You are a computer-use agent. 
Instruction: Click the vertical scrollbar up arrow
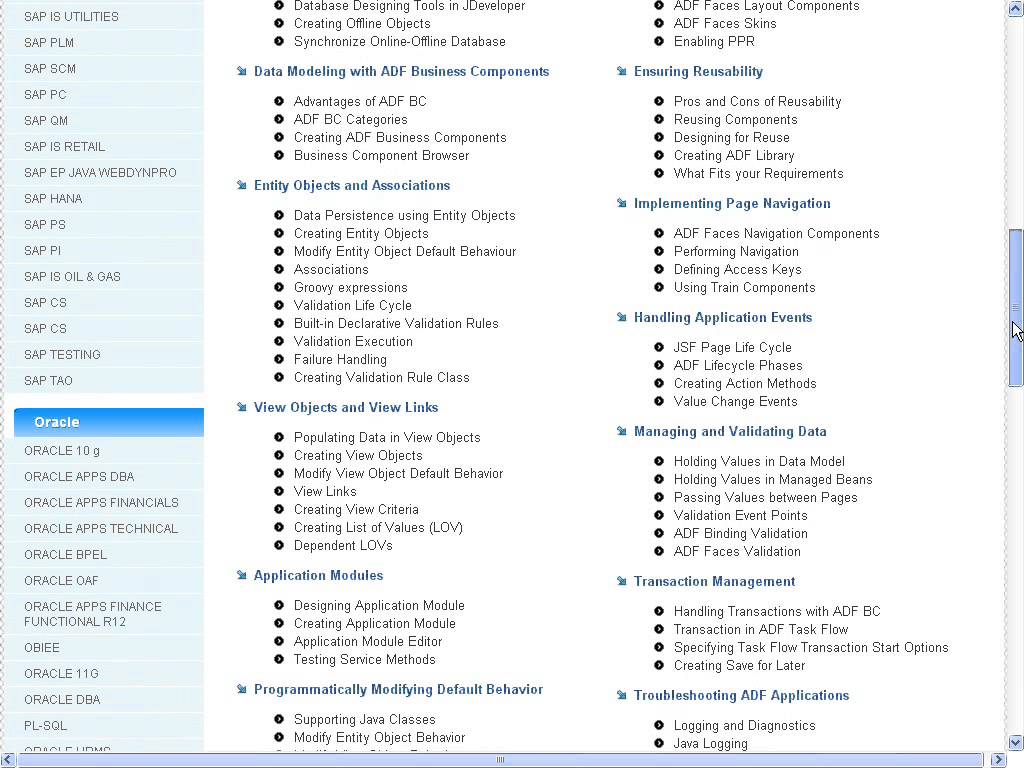(x=1016, y=9)
